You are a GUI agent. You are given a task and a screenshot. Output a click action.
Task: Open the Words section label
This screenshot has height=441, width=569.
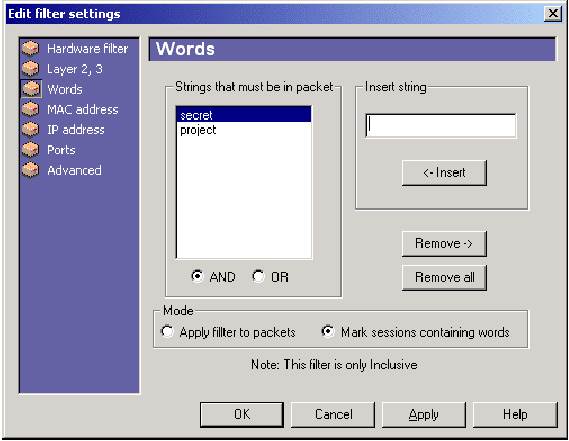click(x=65, y=89)
